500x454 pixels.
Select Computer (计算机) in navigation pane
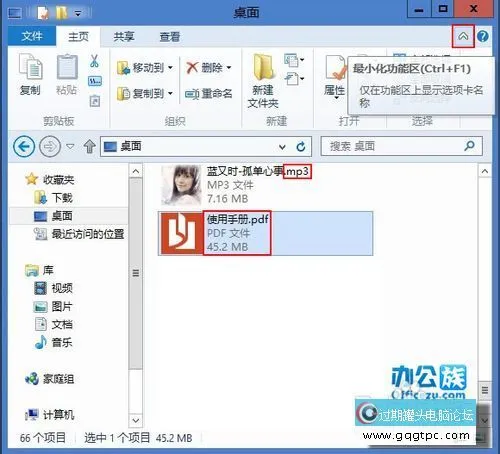click(x=50, y=415)
